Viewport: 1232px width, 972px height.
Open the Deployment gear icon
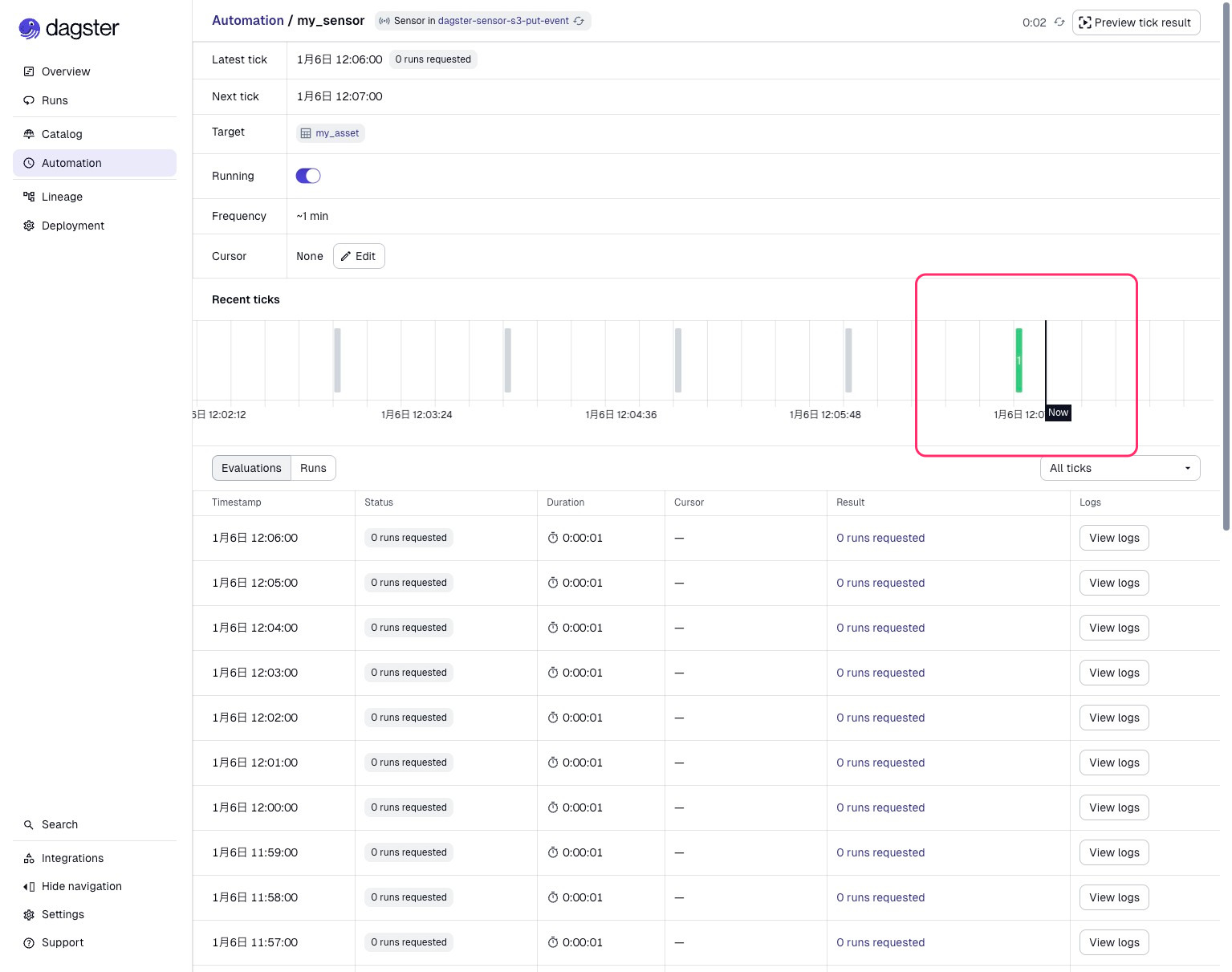click(x=29, y=226)
